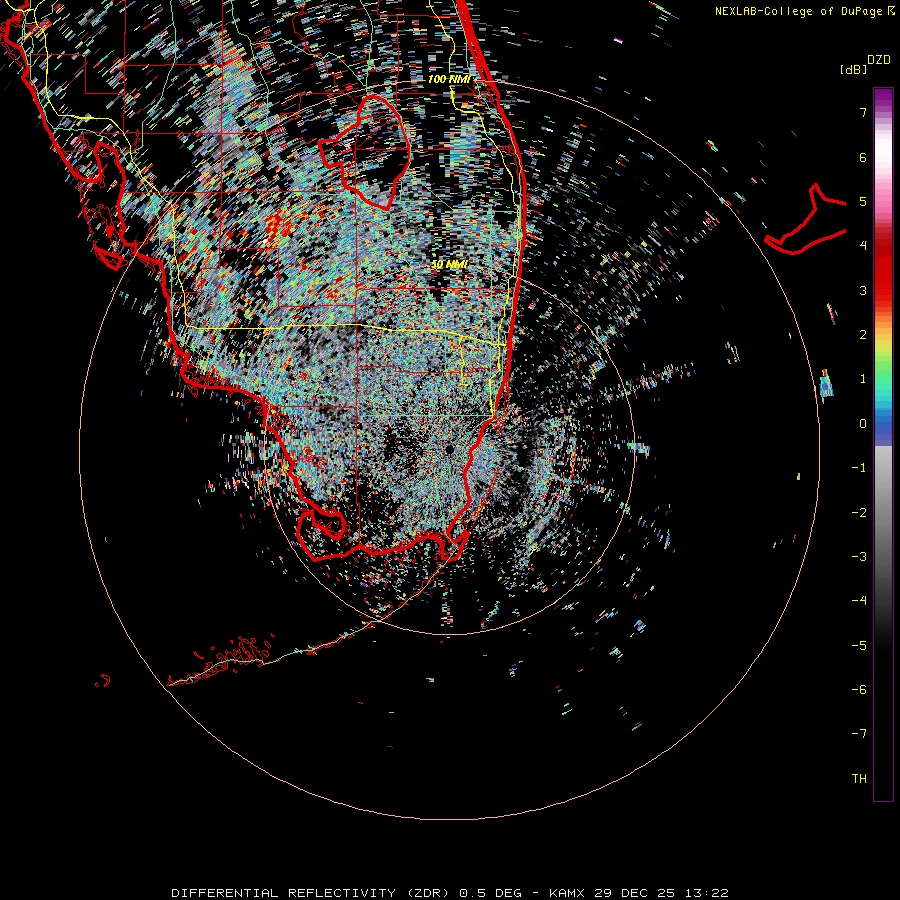
Task: Select the 0 value on color scale
Action: [x=863, y=424]
